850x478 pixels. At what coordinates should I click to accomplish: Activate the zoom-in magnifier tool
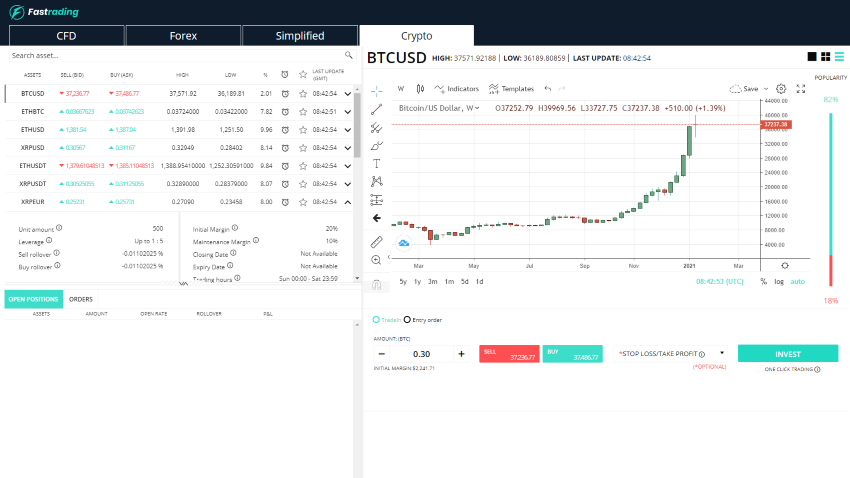pyautogui.click(x=376, y=260)
